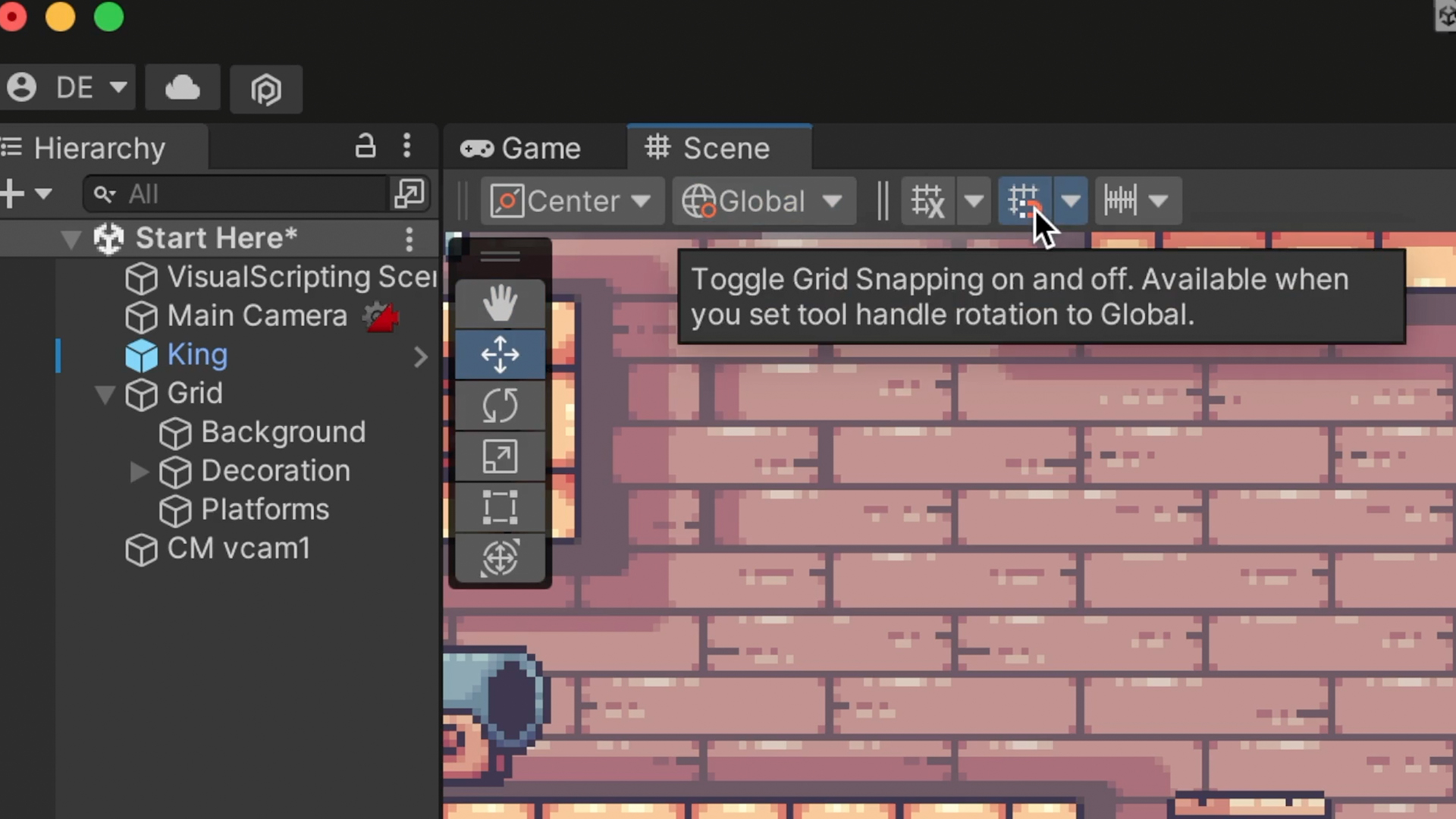Collapse the Start Here scene
The height and width of the screenshot is (819, 1456).
(x=71, y=240)
